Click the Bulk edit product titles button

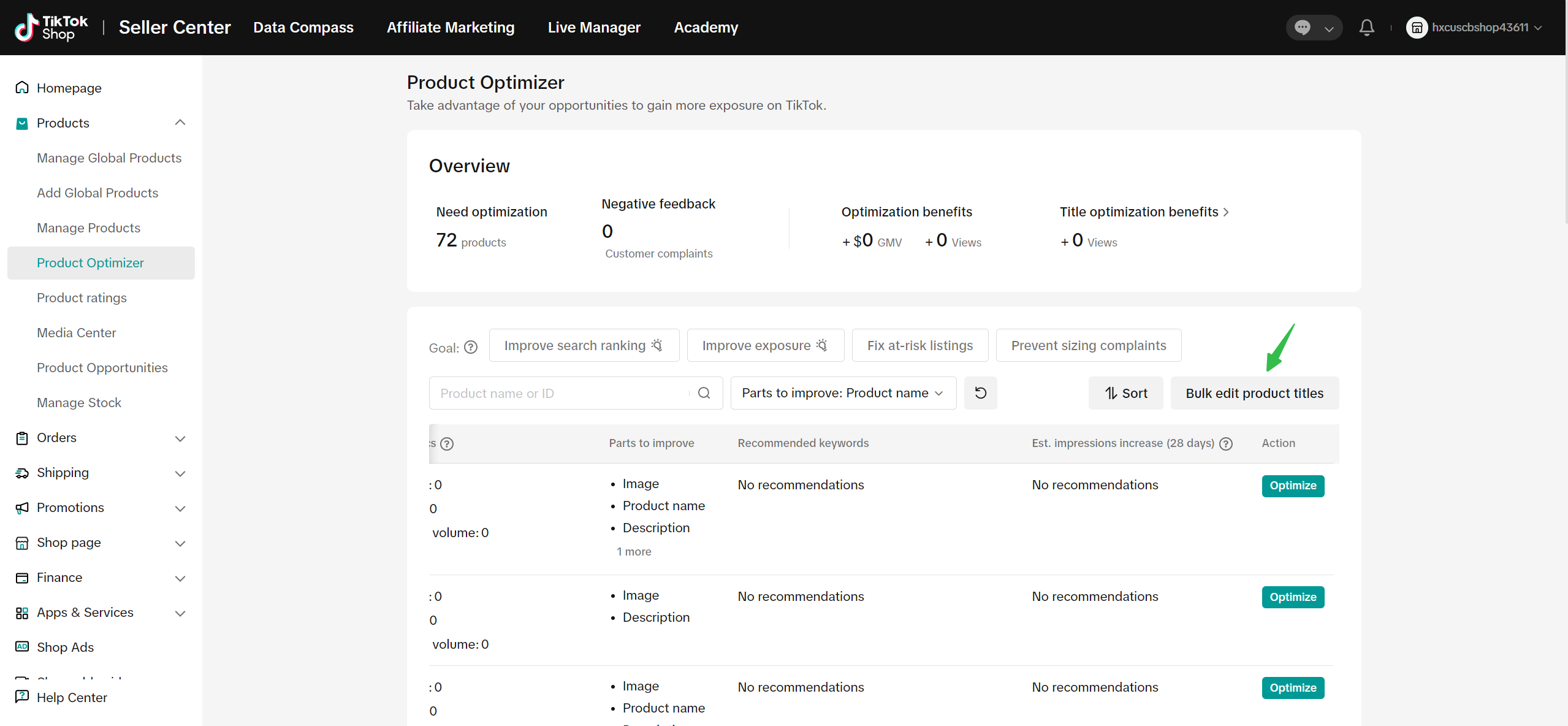1254,393
